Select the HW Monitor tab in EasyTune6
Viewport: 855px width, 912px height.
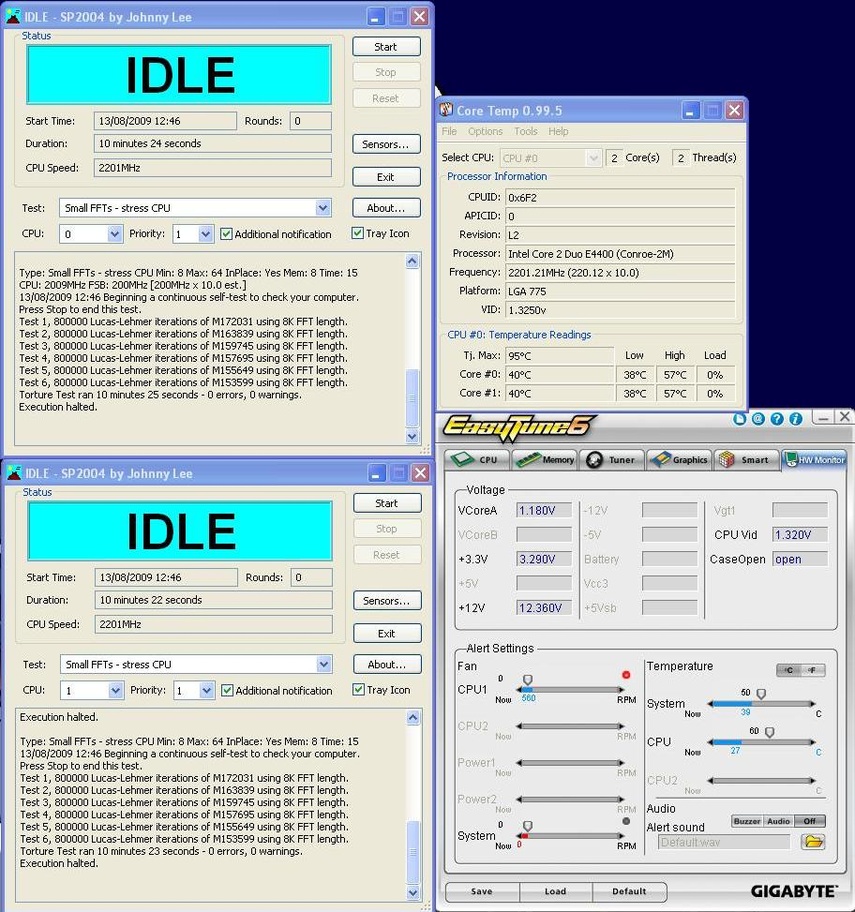(x=814, y=459)
